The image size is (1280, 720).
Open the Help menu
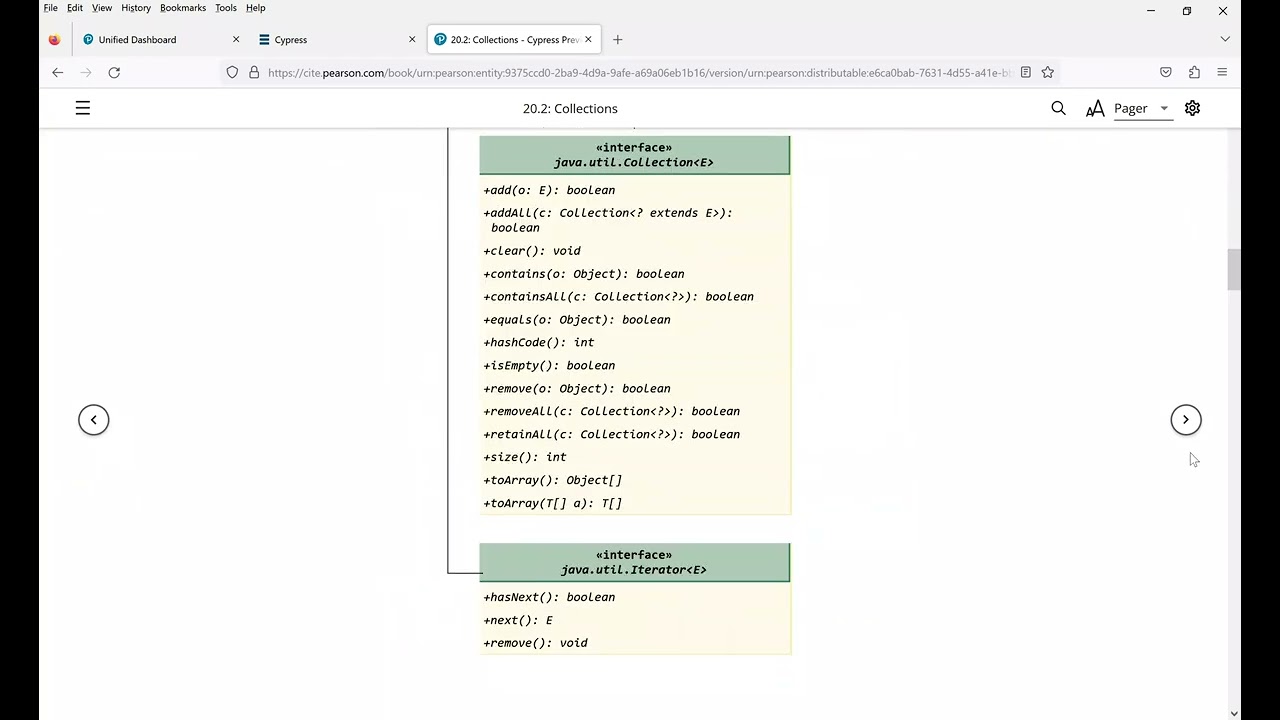[x=256, y=8]
